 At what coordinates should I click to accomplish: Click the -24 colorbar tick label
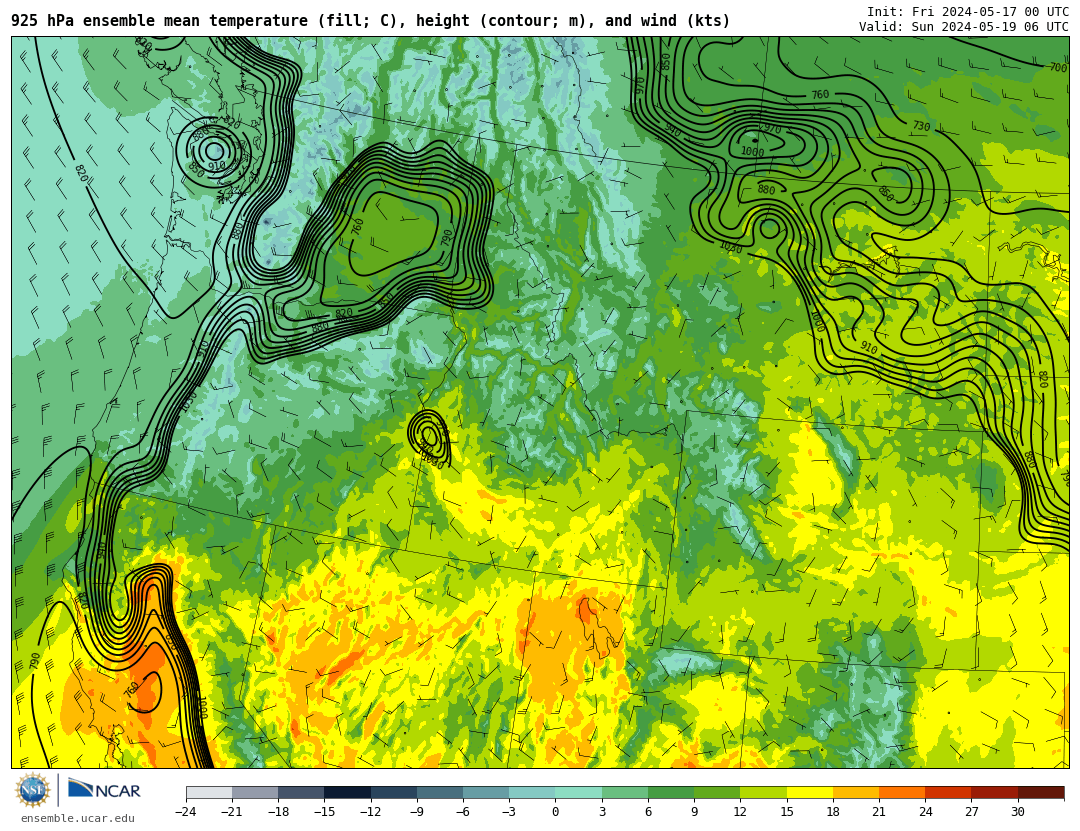(186, 812)
